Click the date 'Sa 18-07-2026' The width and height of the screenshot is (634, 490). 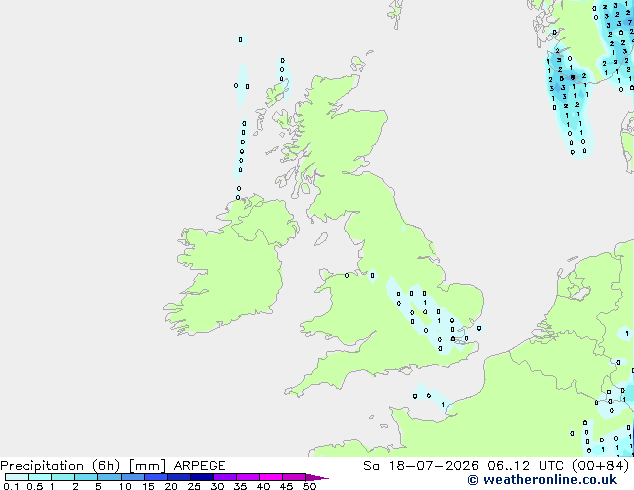pos(421,466)
